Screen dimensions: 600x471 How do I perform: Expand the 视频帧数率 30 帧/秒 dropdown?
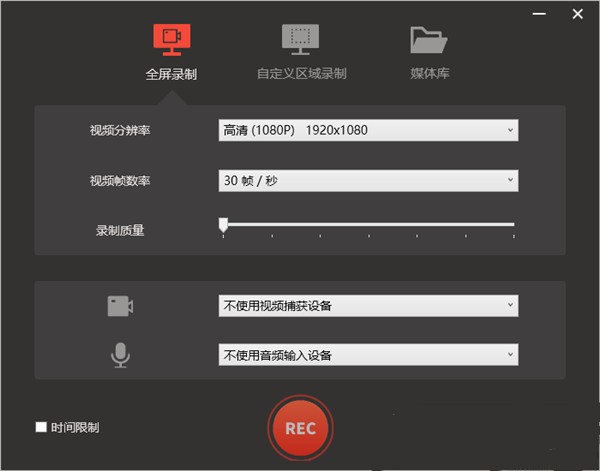point(368,181)
